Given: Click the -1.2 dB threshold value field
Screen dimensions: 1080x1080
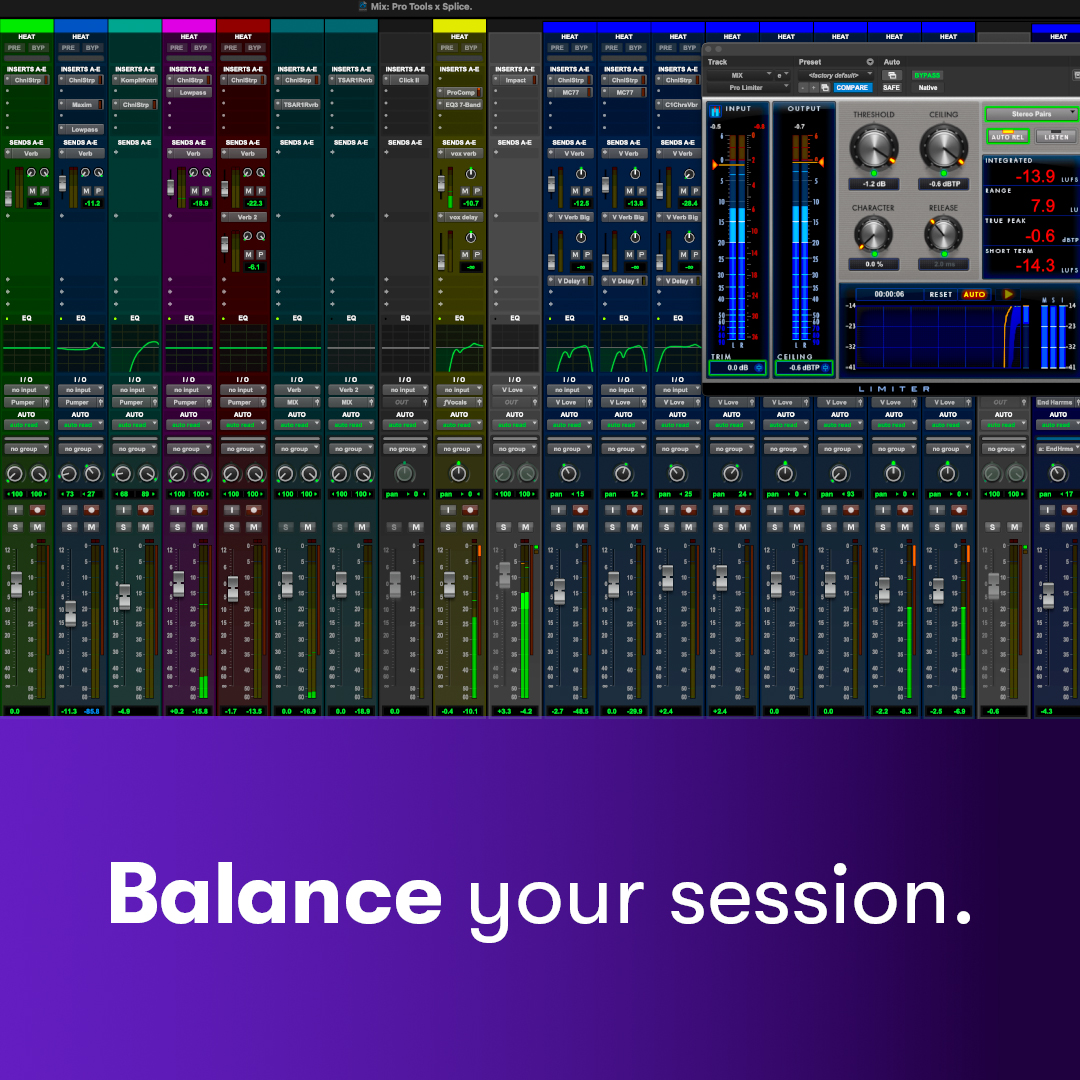Looking at the screenshot, I should (x=873, y=184).
